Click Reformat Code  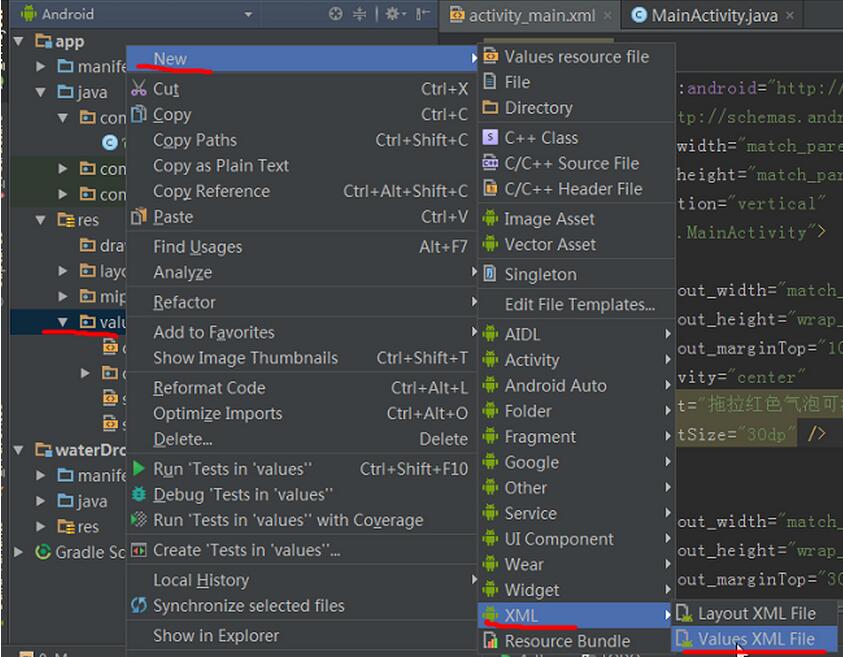click(302, 387)
